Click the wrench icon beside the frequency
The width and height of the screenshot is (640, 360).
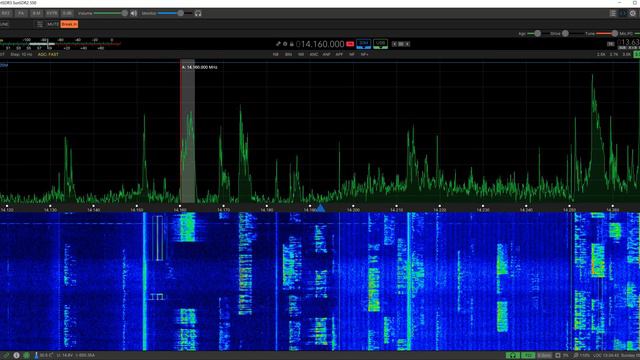(x=278, y=44)
